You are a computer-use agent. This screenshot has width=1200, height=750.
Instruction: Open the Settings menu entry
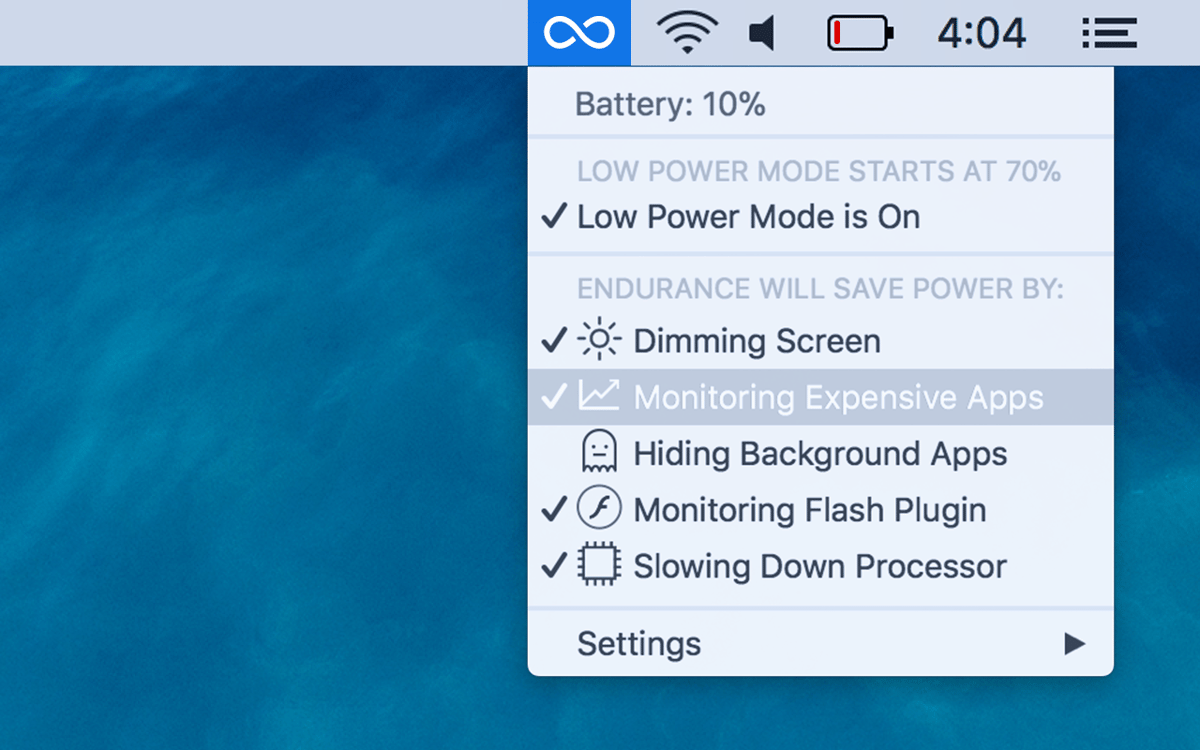tap(639, 644)
